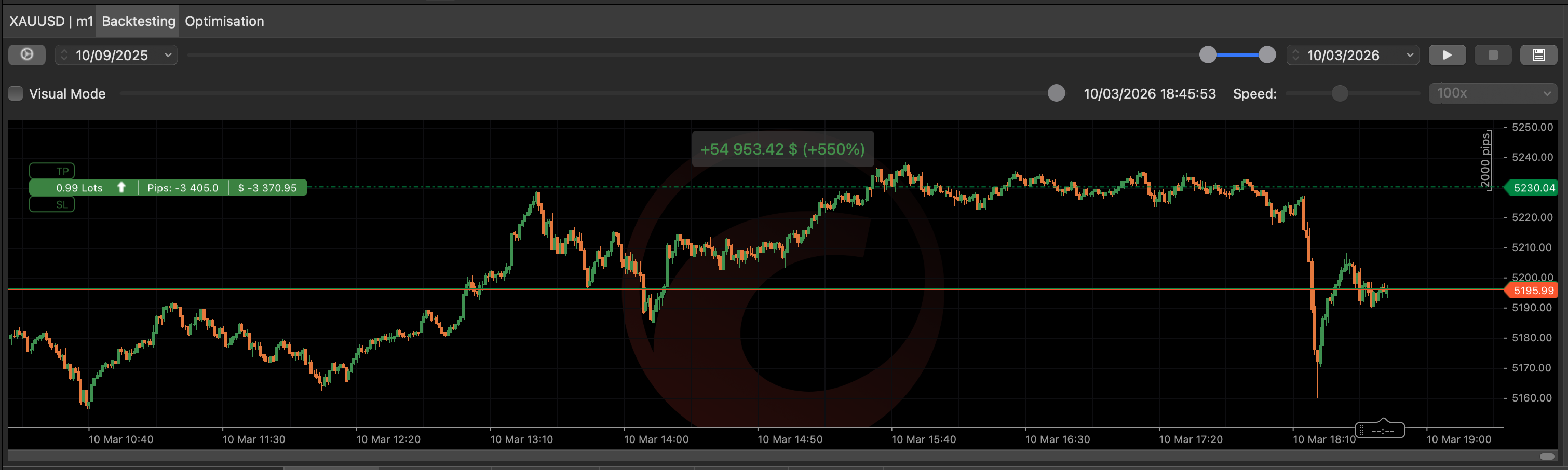This screenshot has width=1568, height=470.
Task: Switch to the Backtesting tab
Action: point(138,21)
